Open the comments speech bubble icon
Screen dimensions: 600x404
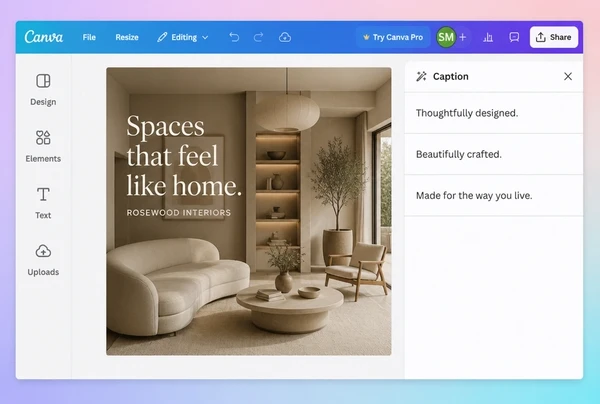coord(514,37)
